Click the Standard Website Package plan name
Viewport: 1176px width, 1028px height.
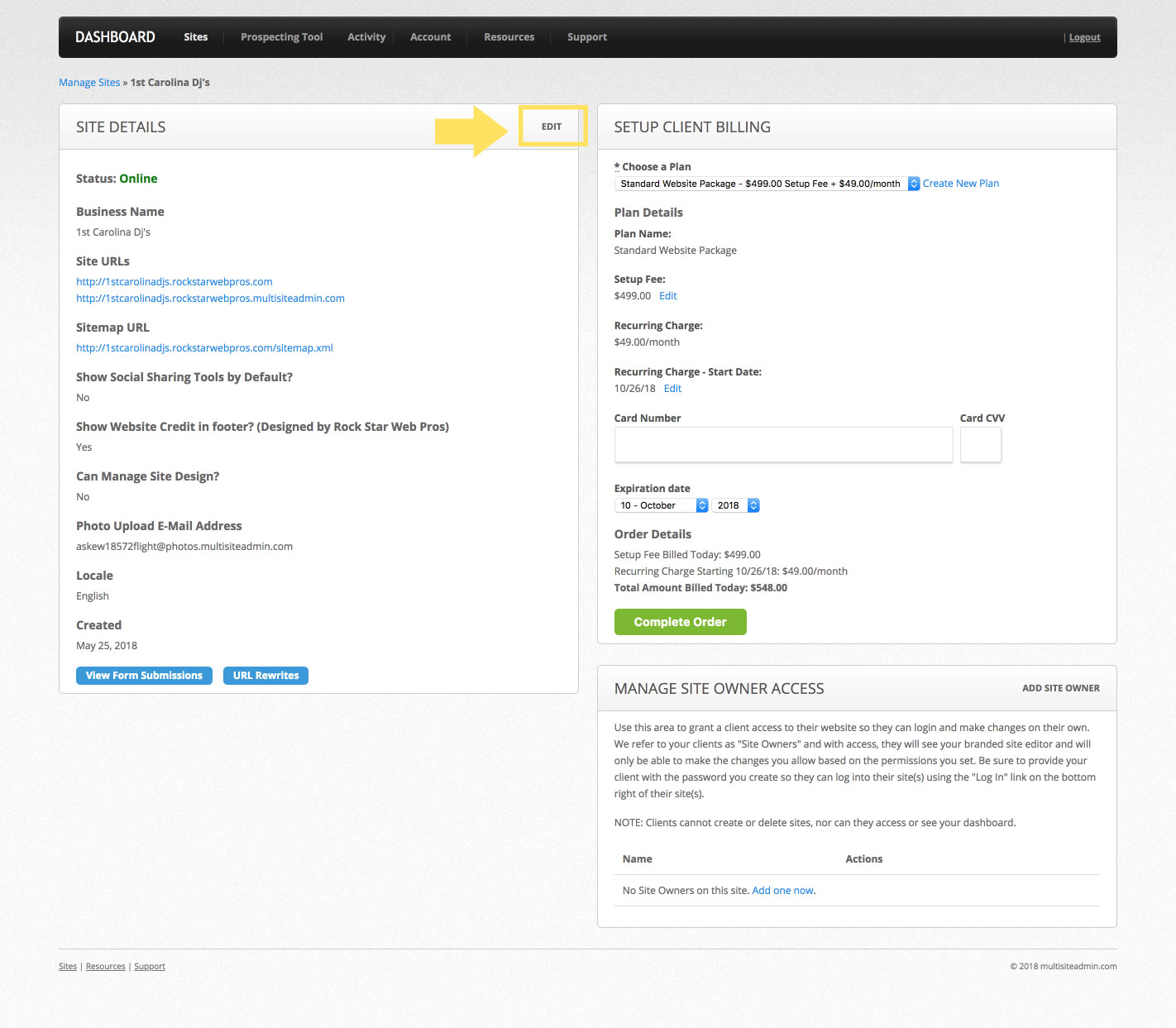click(676, 251)
